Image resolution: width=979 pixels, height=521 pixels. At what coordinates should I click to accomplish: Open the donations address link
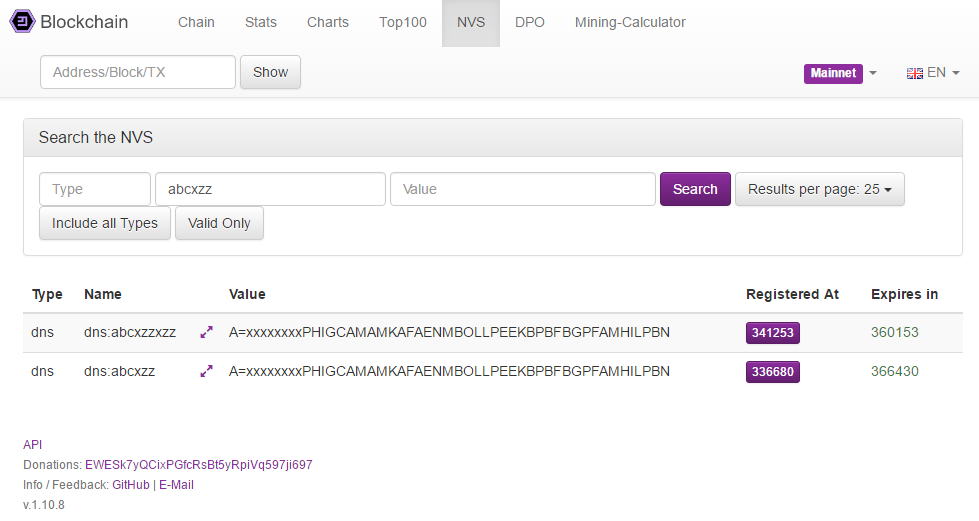[x=199, y=465]
